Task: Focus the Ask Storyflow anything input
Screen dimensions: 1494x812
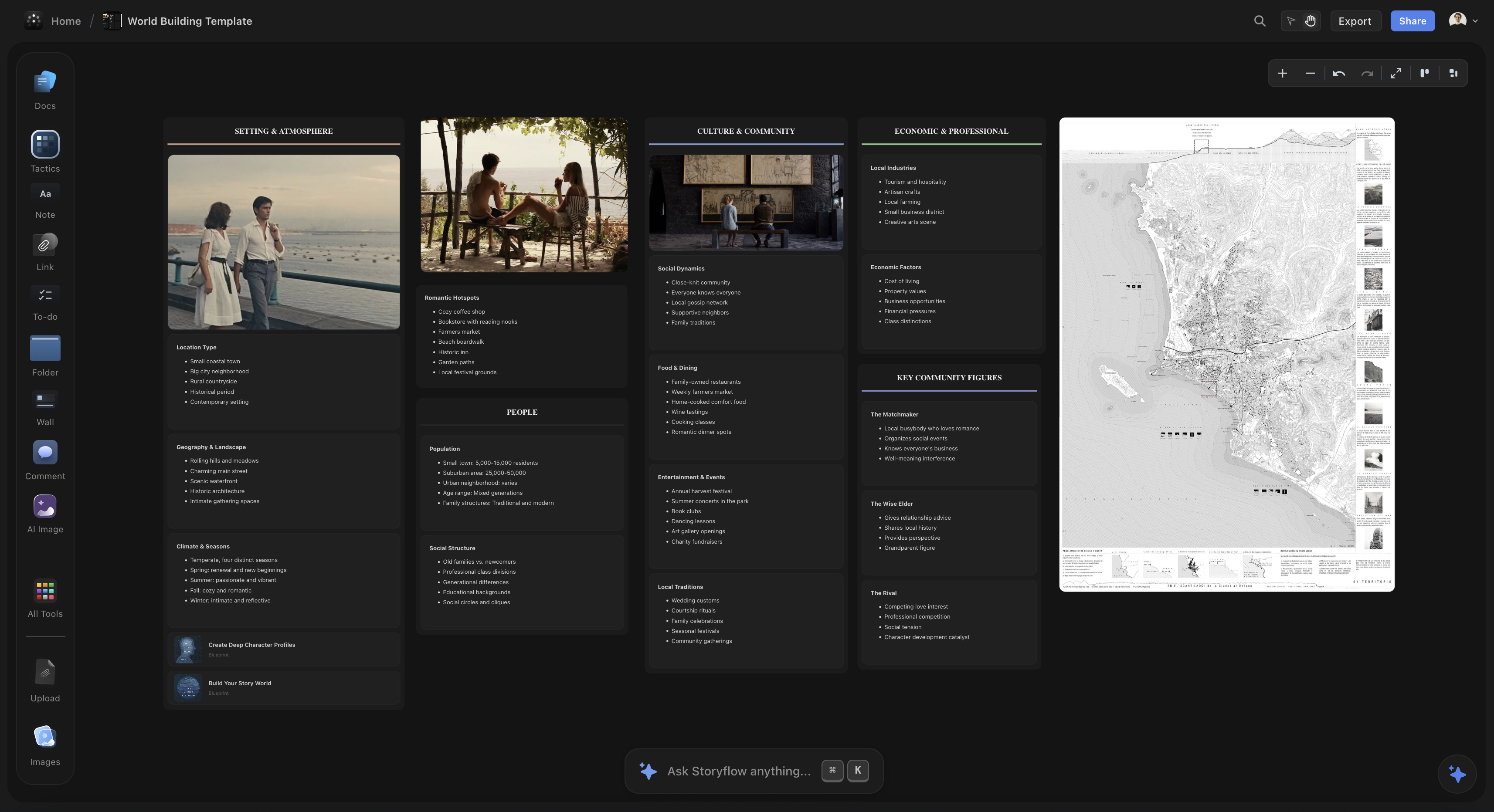Action: [738, 771]
